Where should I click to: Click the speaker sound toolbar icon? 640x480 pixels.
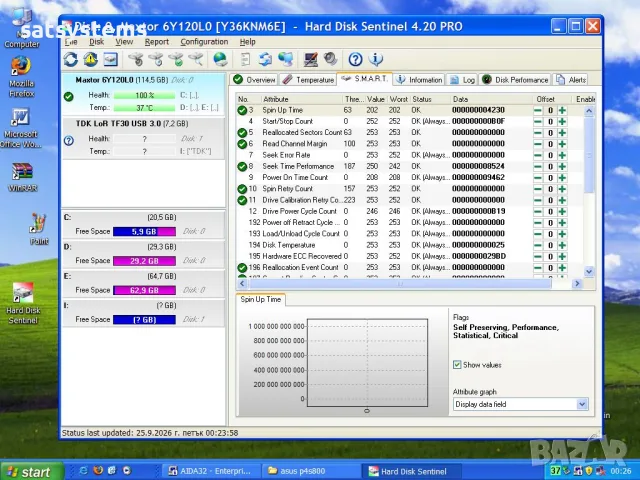331,60
